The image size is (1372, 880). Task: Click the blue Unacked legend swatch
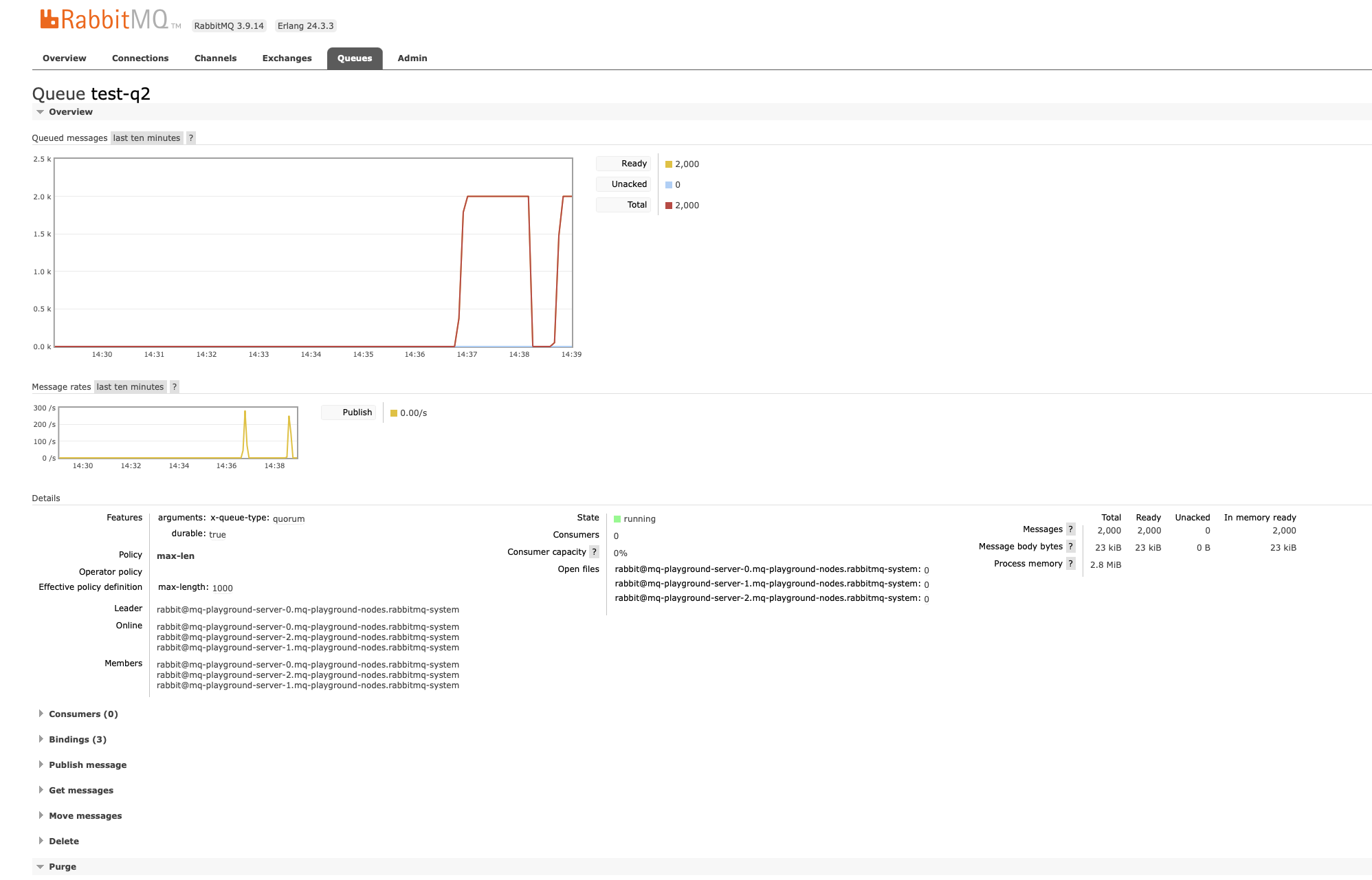[x=668, y=185]
